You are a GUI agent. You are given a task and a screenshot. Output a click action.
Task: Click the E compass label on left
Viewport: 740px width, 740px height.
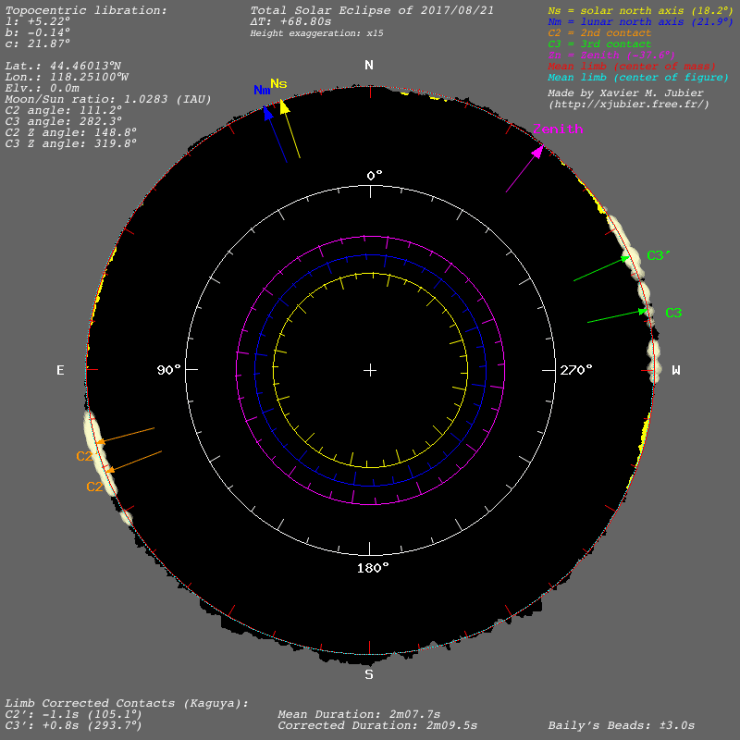[60, 371]
